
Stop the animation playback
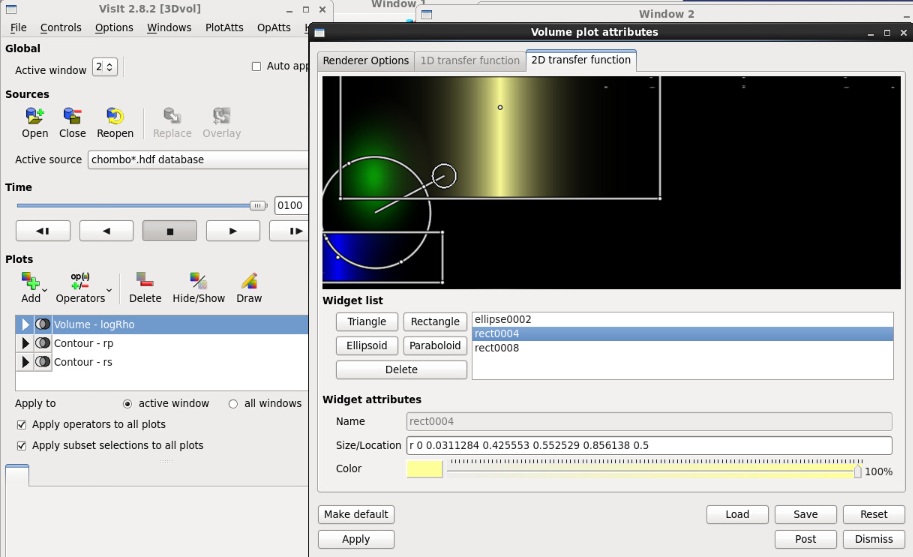pyautogui.click(x=169, y=231)
